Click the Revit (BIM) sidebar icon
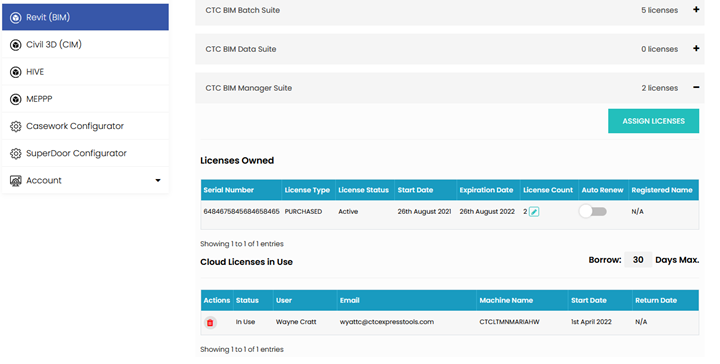Image resolution: width=720 pixels, height=364 pixels. point(16,17)
